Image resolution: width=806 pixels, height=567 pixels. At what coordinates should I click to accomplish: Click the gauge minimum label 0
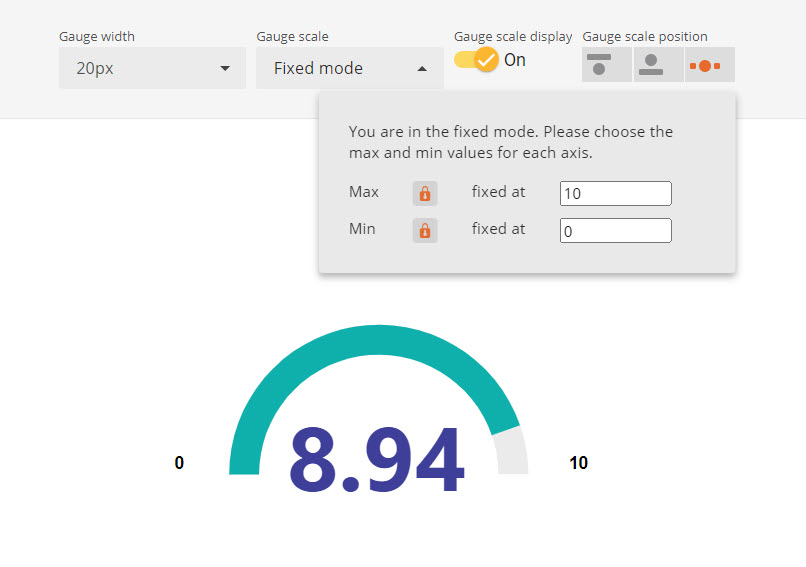[179, 463]
